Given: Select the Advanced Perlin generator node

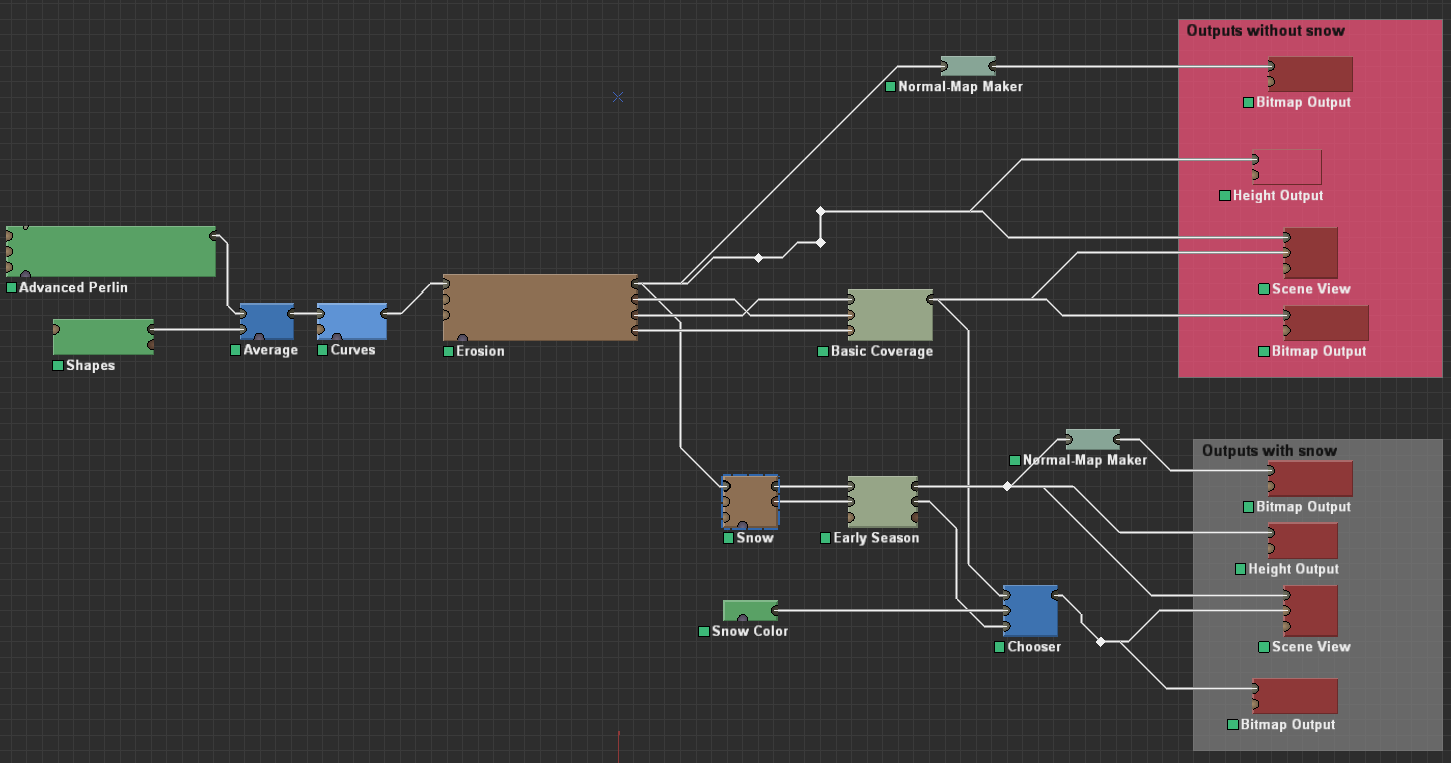Looking at the screenshot, I should point(110,251).
